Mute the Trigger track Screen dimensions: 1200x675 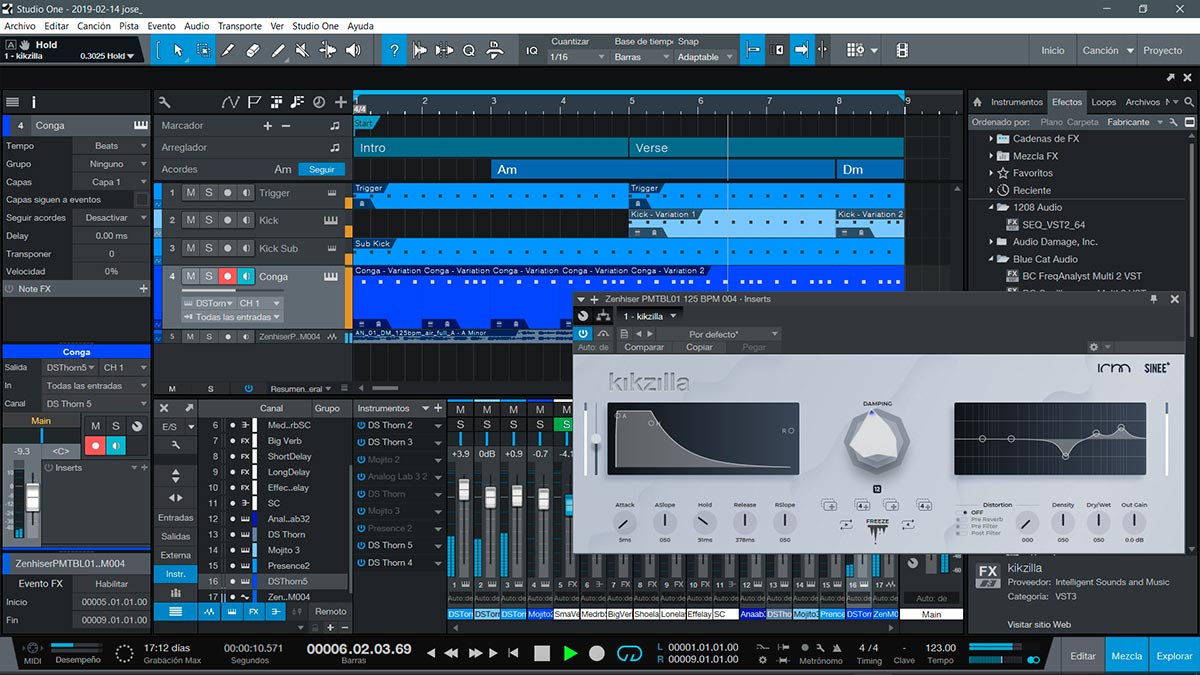(x=189, y=193)
